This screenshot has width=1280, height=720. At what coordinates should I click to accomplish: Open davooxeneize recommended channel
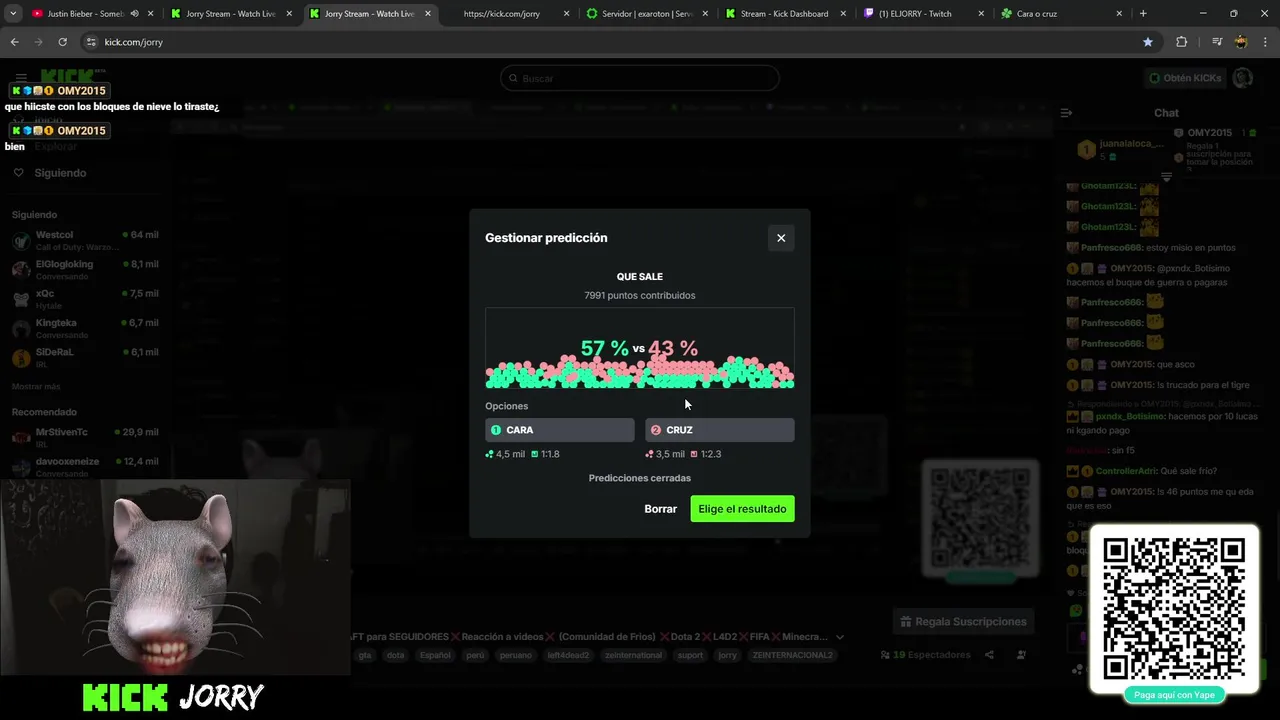tap(85, 466)
